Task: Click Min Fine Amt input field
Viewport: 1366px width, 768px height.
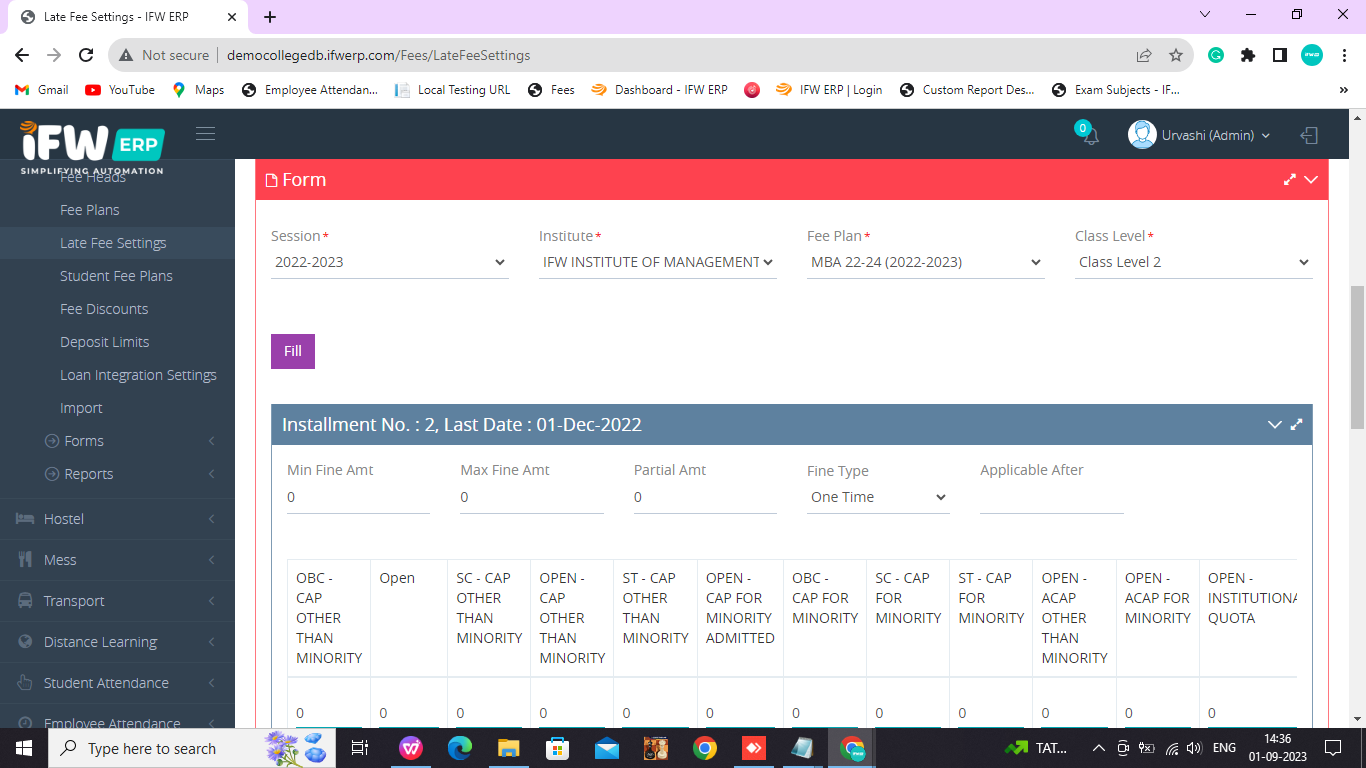Action: 358,497
